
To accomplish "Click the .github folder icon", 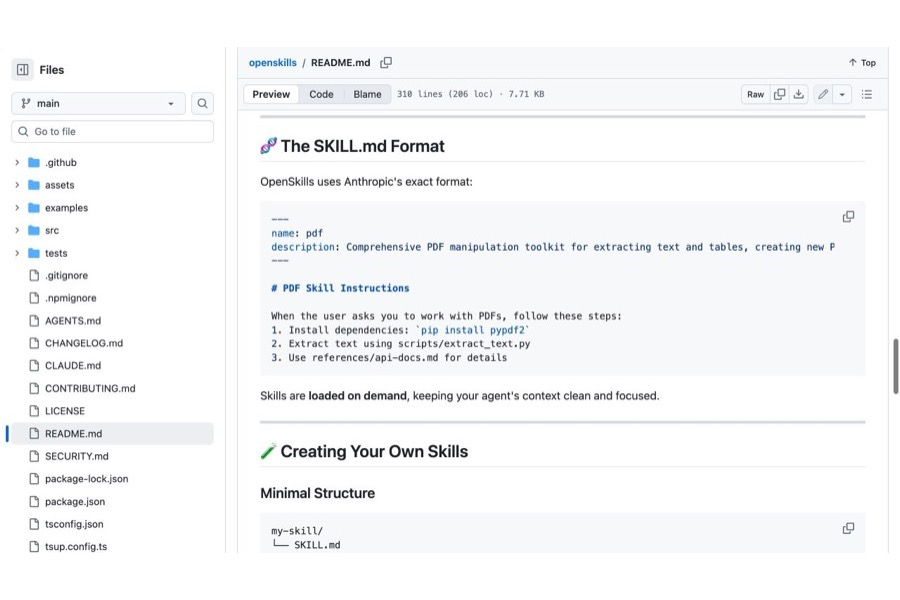I will [34, 162].
